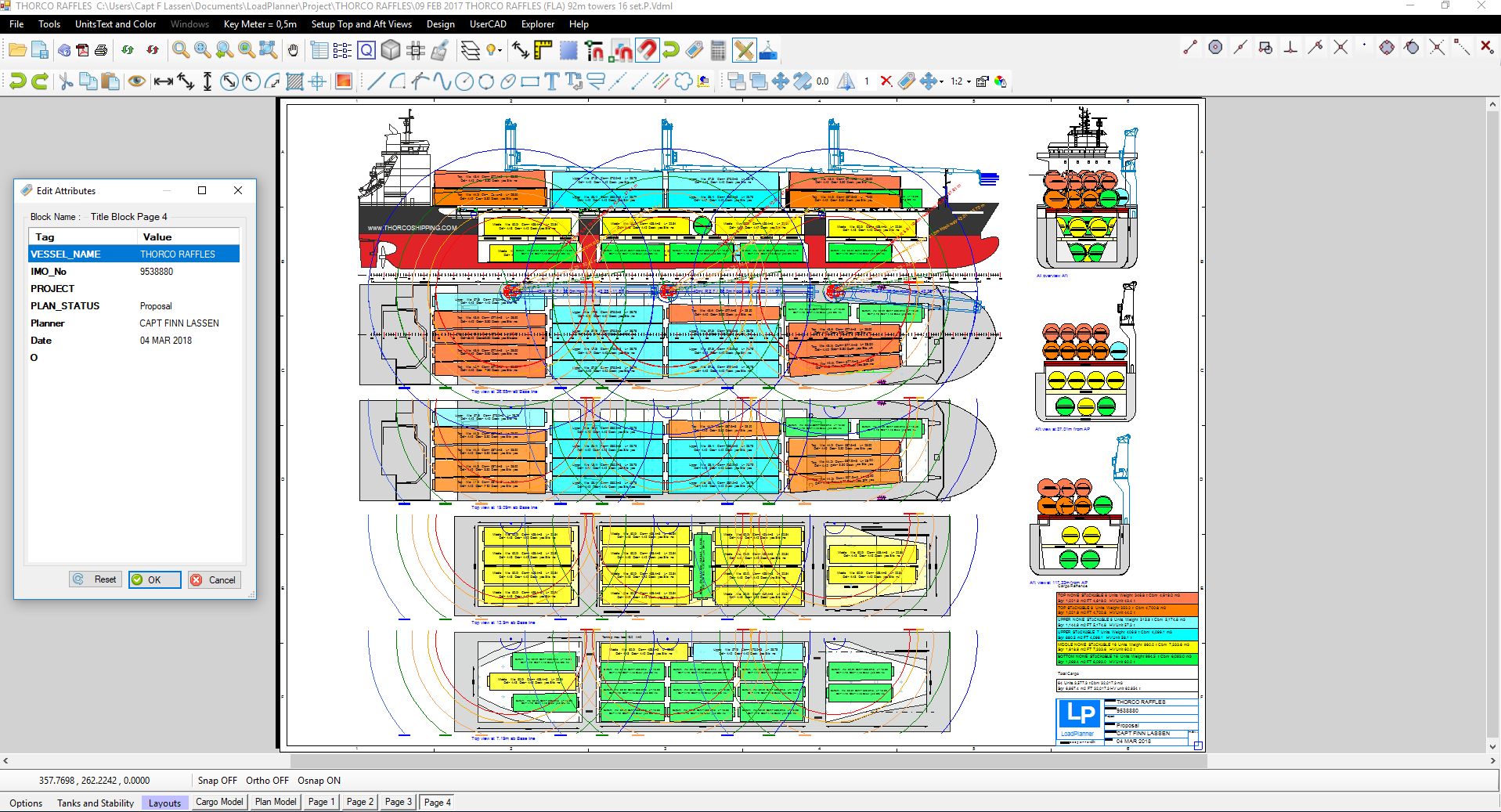Activate the Snap magnet toggle icon
This screenshot has width=1501, height=812.
click(x=648, y=49)
